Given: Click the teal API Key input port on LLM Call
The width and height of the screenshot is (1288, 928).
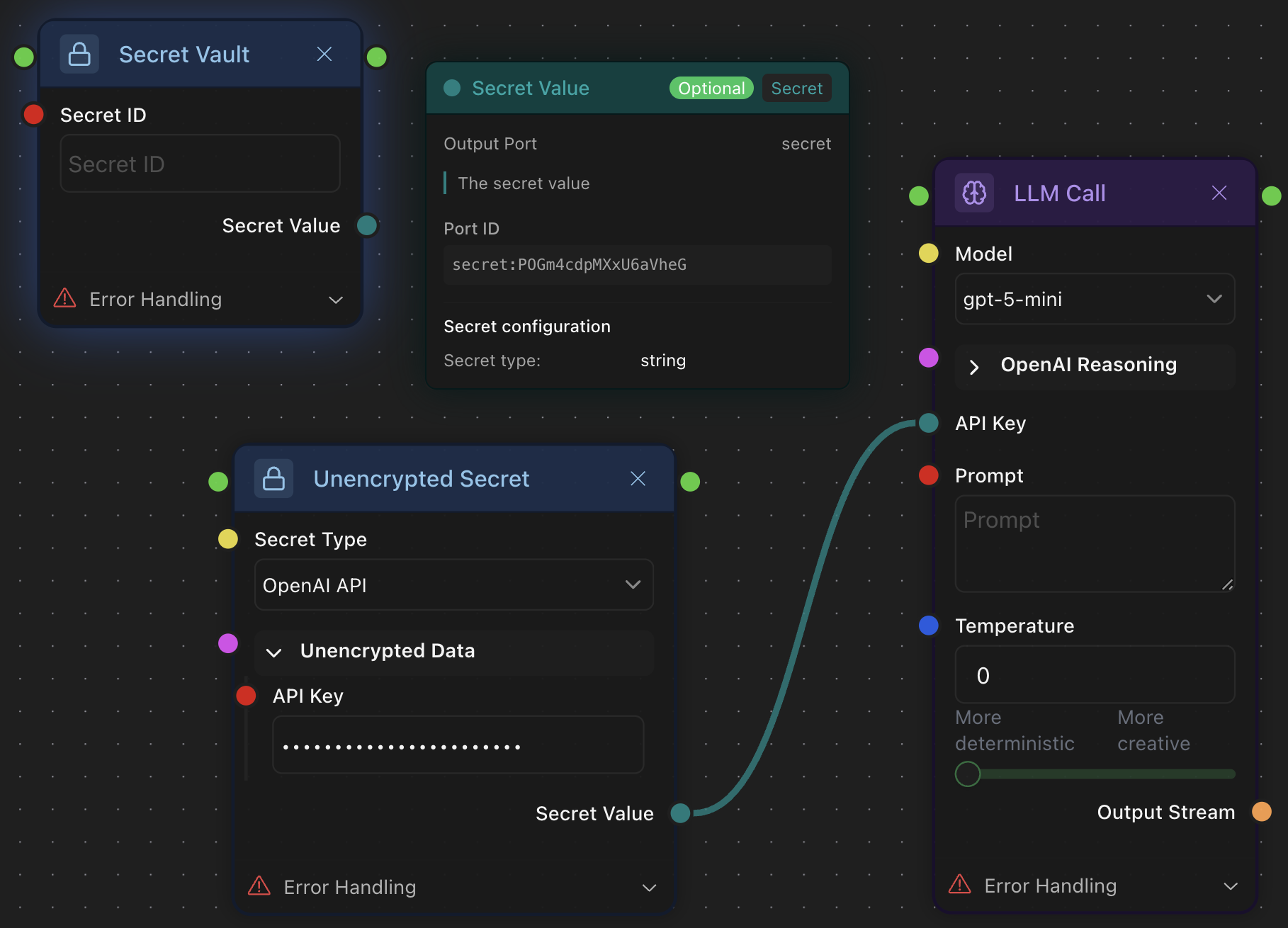Looking at the screenshot, I should tap(928, 423).
